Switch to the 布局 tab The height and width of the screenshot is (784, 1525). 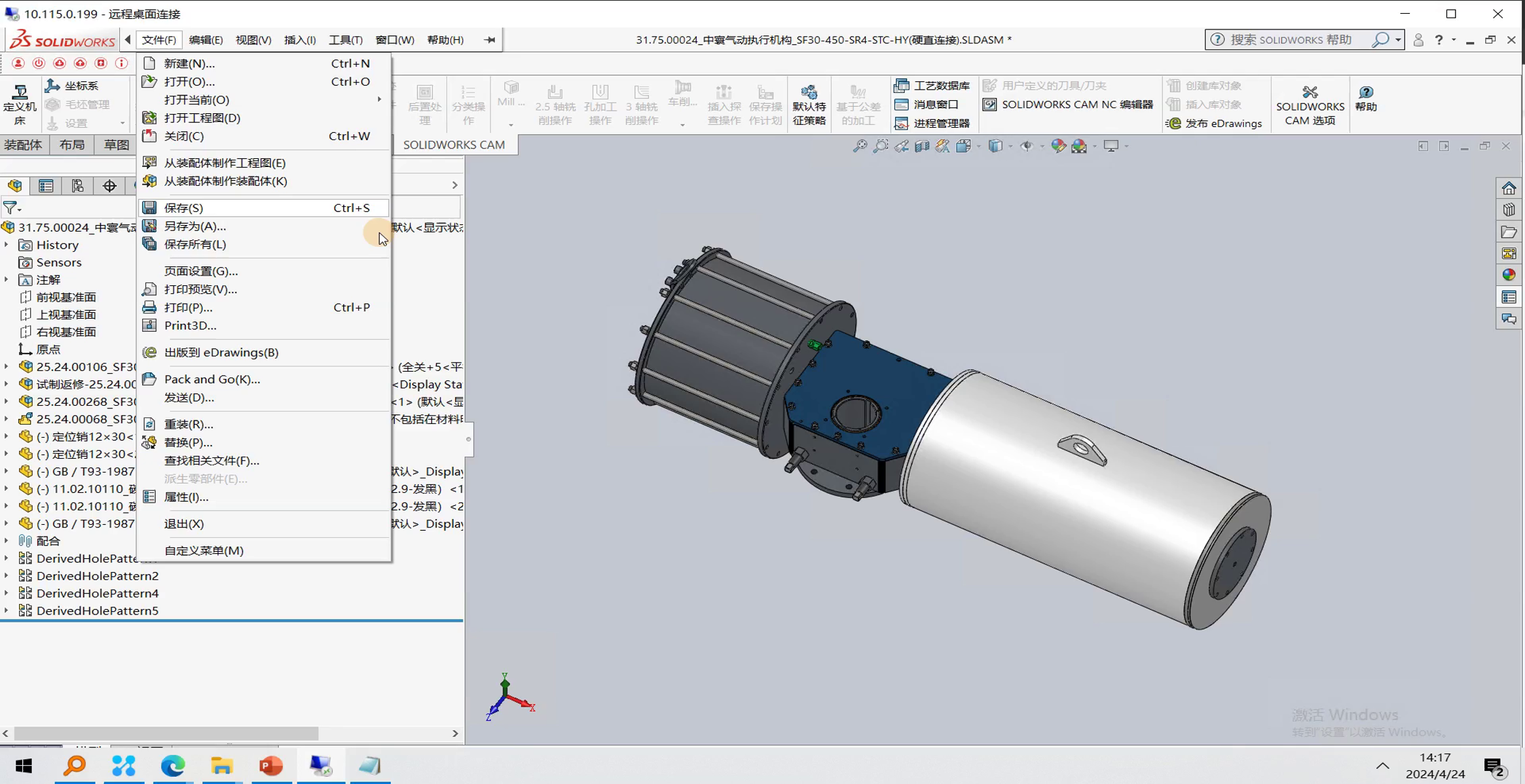click(x=72, y=145)
